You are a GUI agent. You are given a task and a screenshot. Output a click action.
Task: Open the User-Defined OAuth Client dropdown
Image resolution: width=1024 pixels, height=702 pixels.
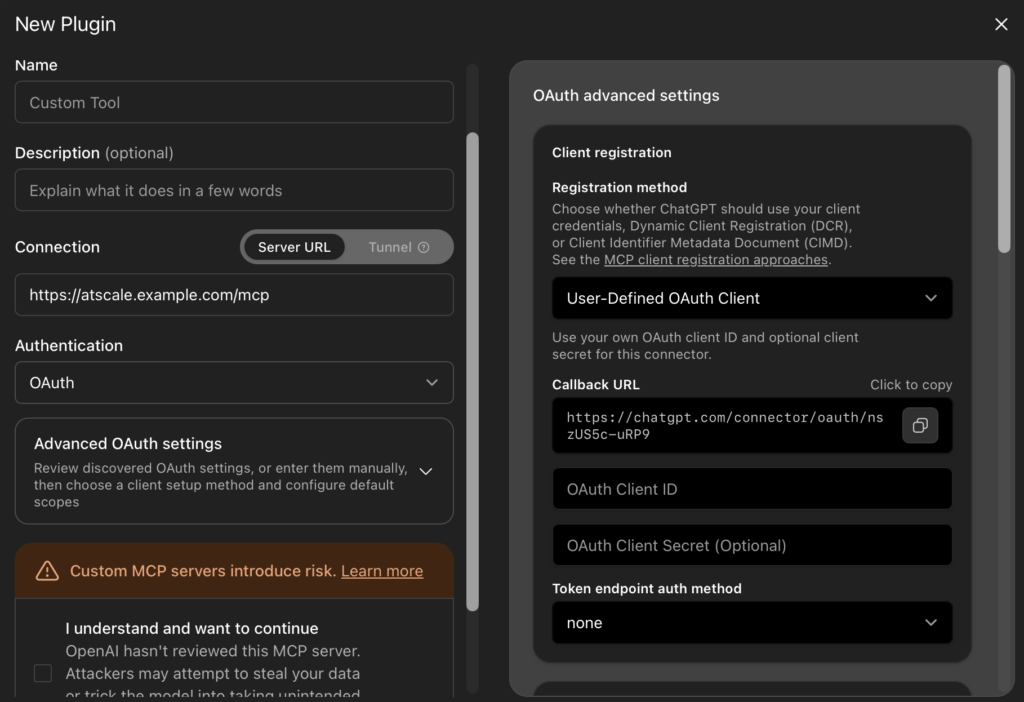[x=752, y=298]
